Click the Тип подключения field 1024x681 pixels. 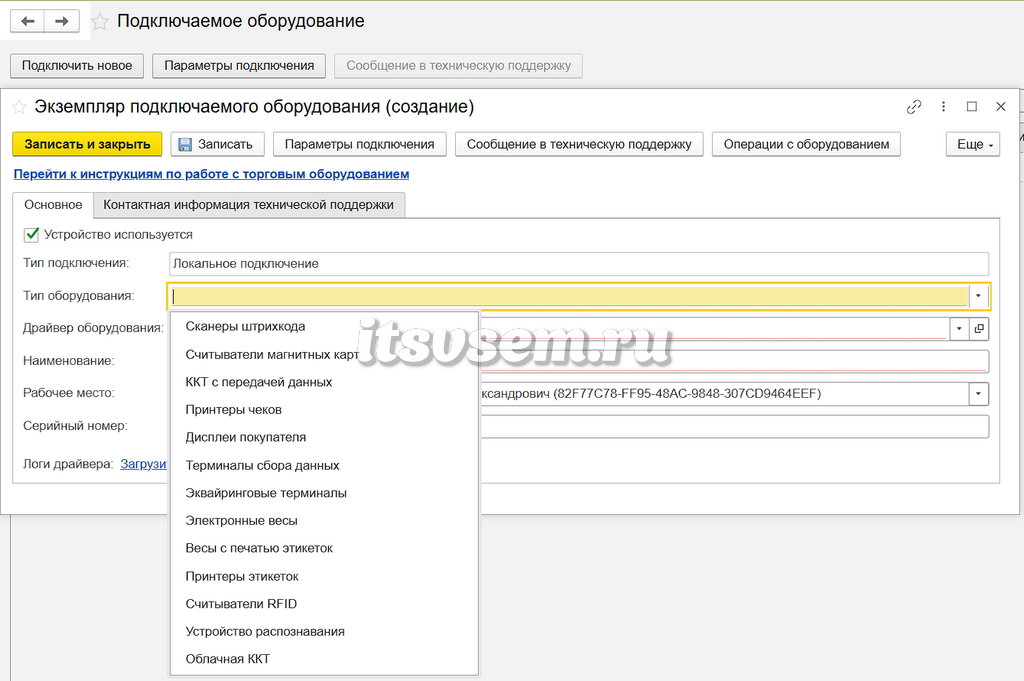579,264
